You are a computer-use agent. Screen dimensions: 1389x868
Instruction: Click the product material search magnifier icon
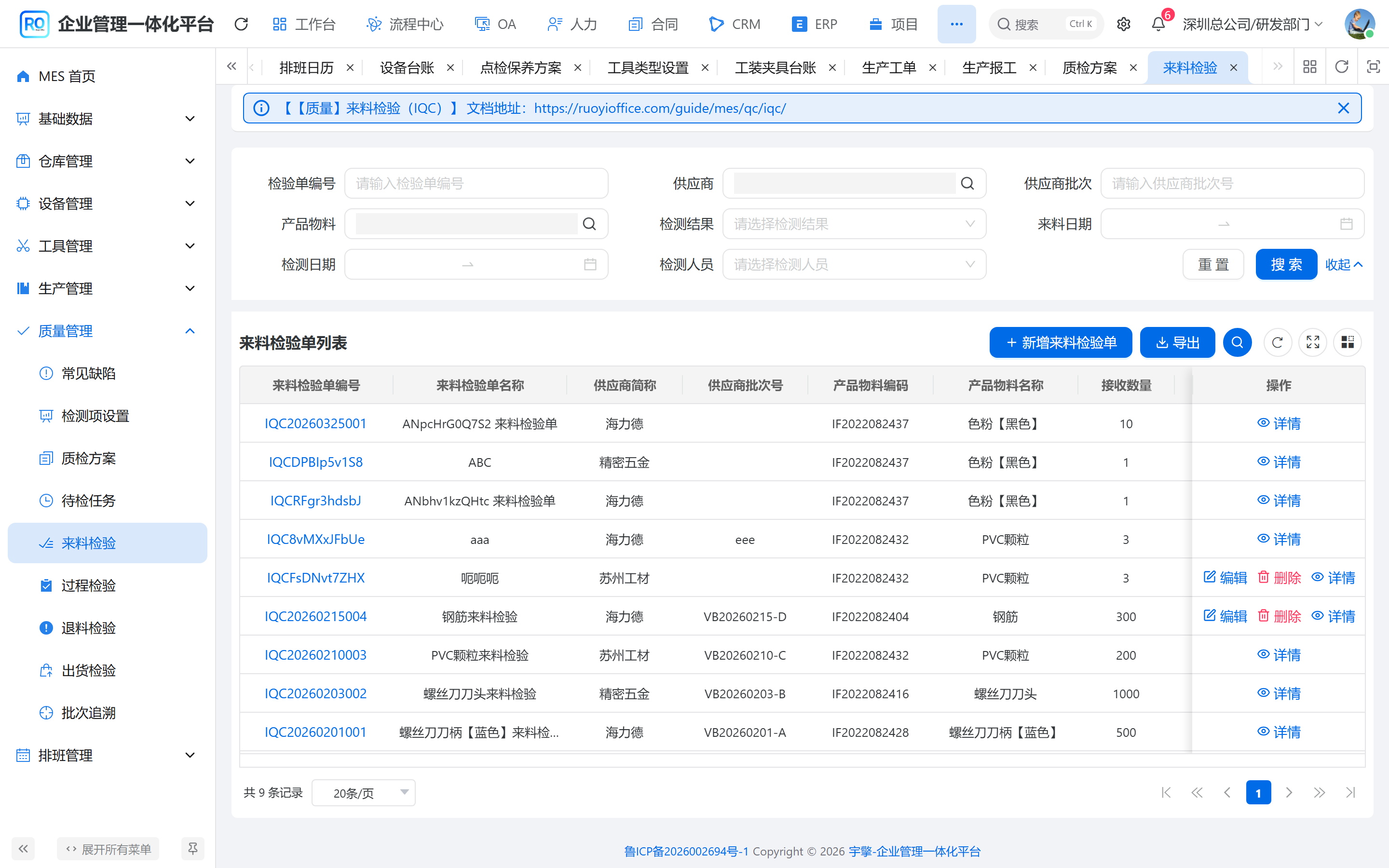tap(589, 224)
